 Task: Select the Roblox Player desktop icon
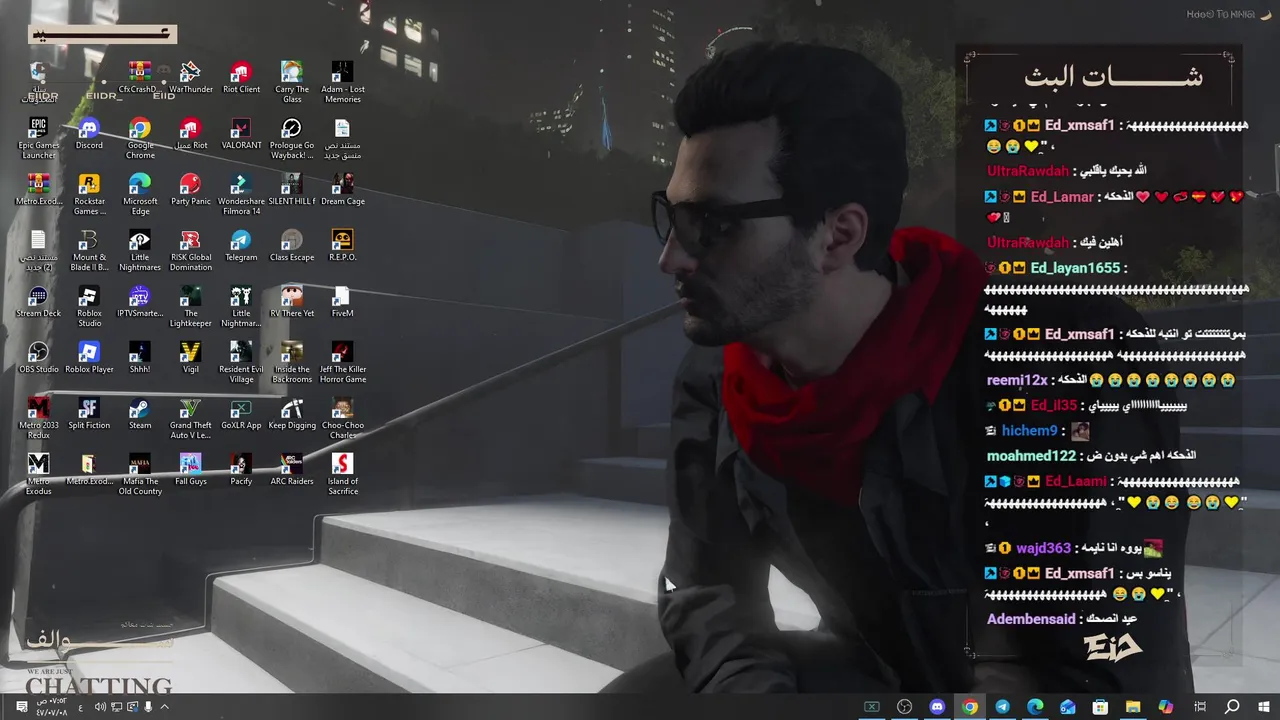click(89, 358)
